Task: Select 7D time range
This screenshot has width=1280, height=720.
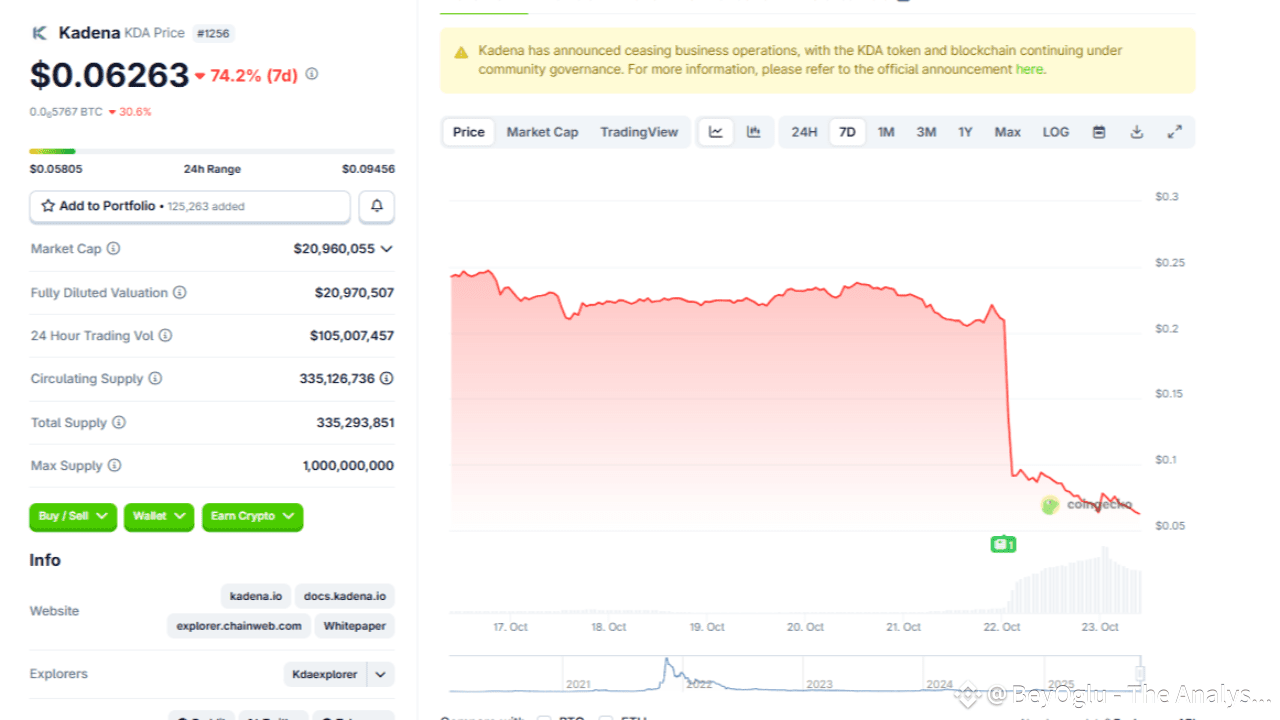Action: [847, 132]
